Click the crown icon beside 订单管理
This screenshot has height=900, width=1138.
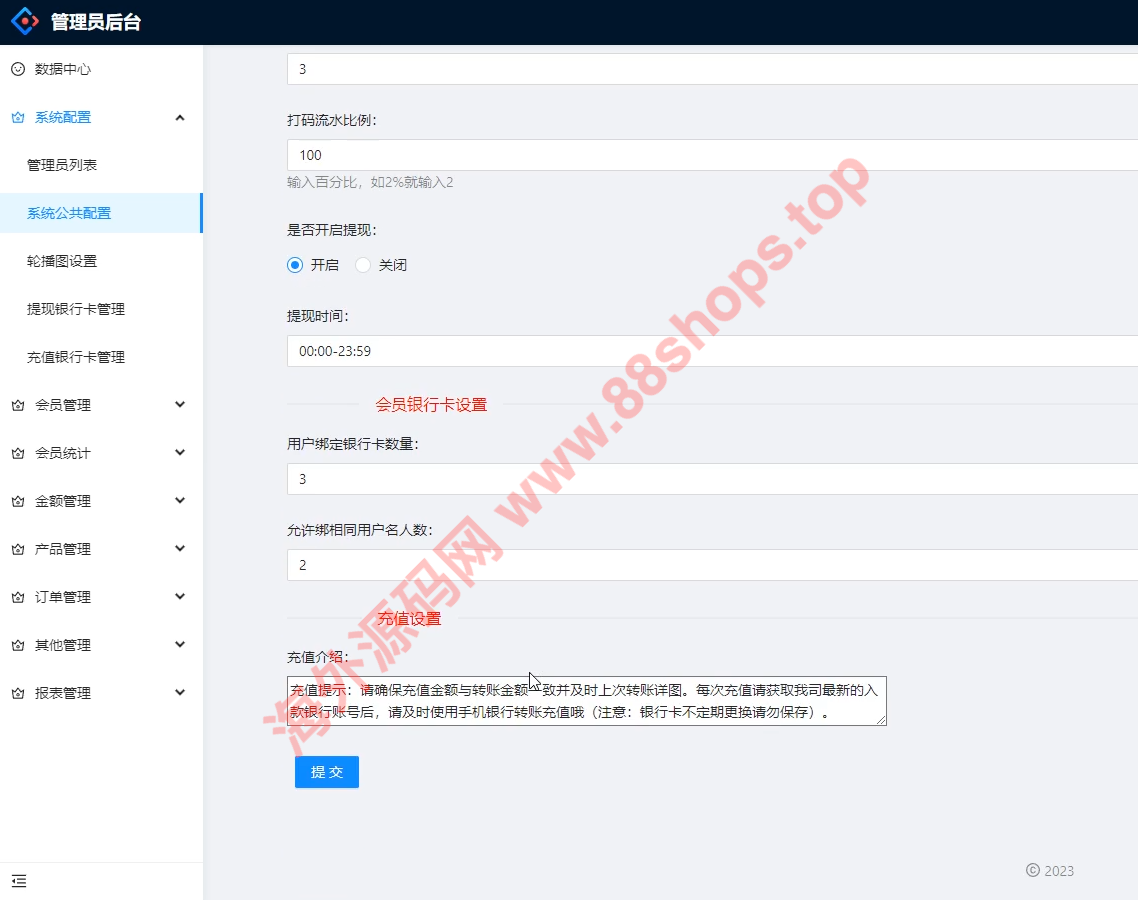pos(17,597)
